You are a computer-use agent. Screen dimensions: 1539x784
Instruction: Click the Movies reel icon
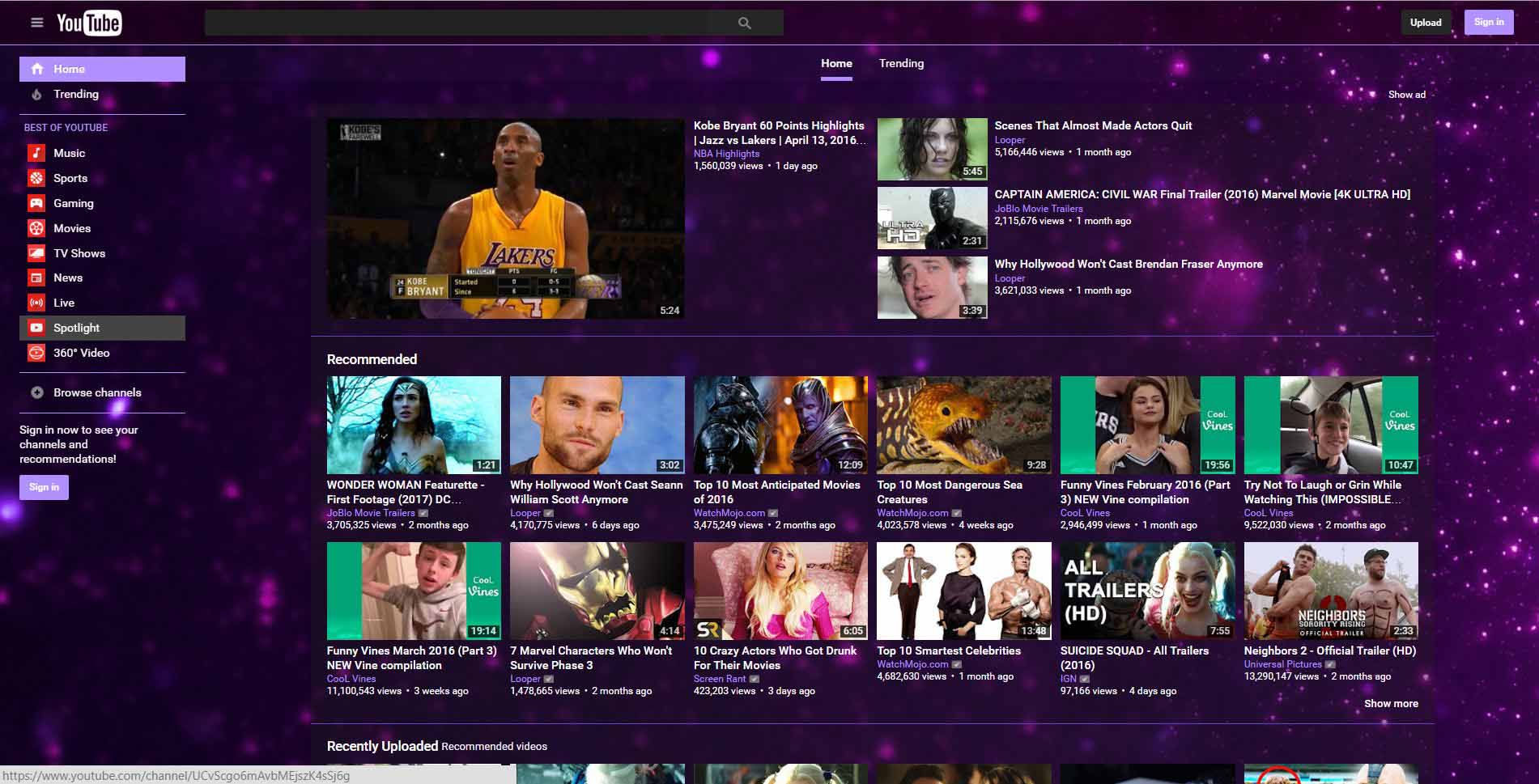tap(36, 228)
